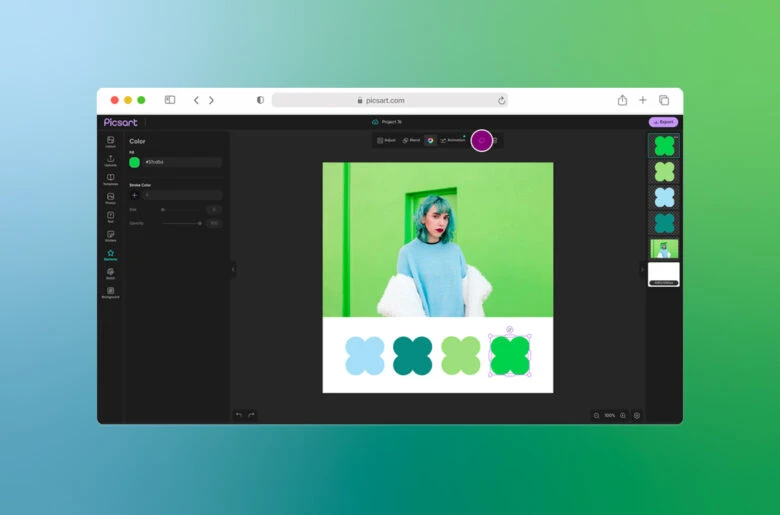Click the light blue clover on canvas
Image resolution: width=780 pixels, height=515 pixels.
pyautogui.click(x=365, y=356)
